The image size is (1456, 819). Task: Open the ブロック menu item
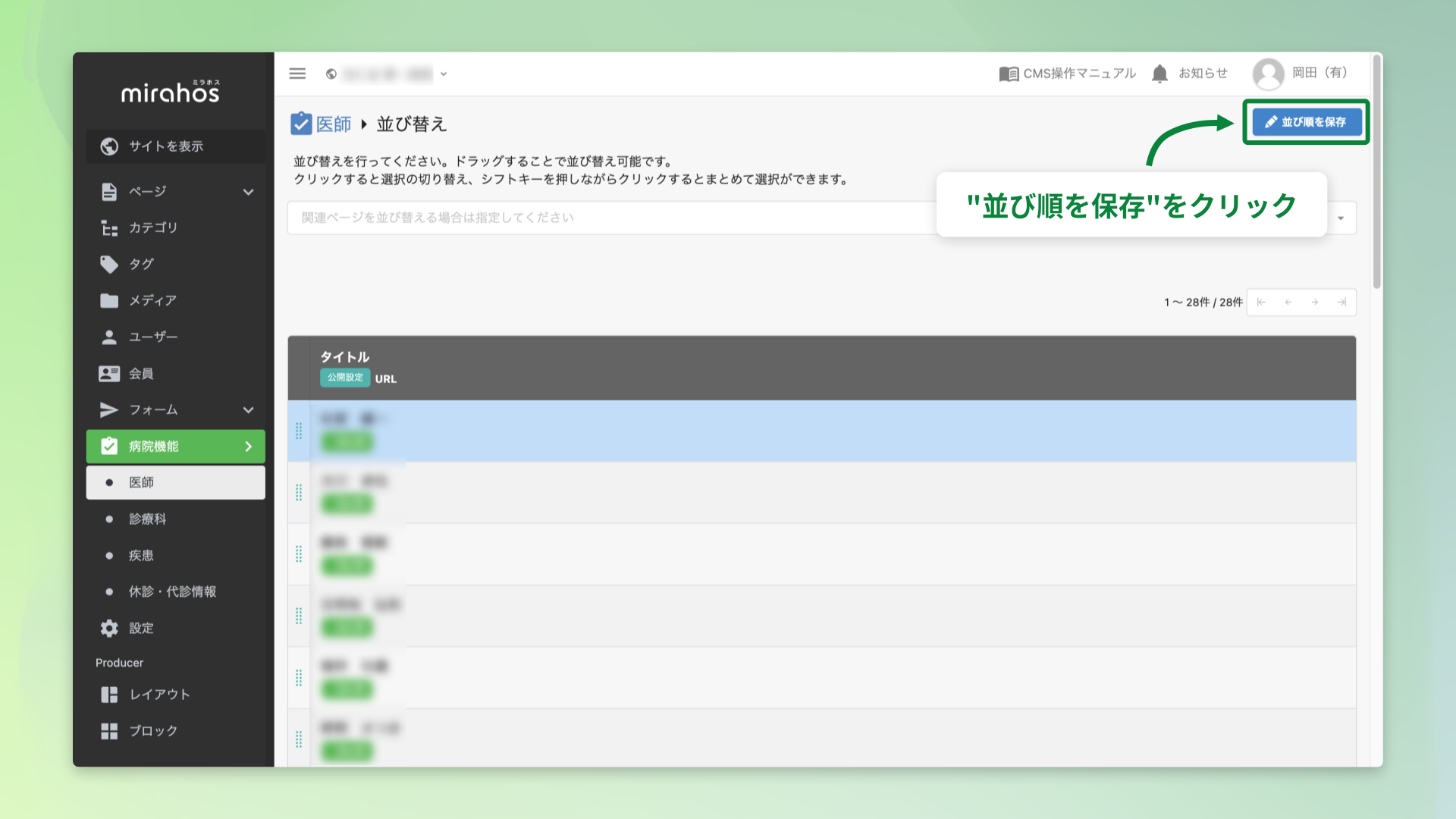176,731
